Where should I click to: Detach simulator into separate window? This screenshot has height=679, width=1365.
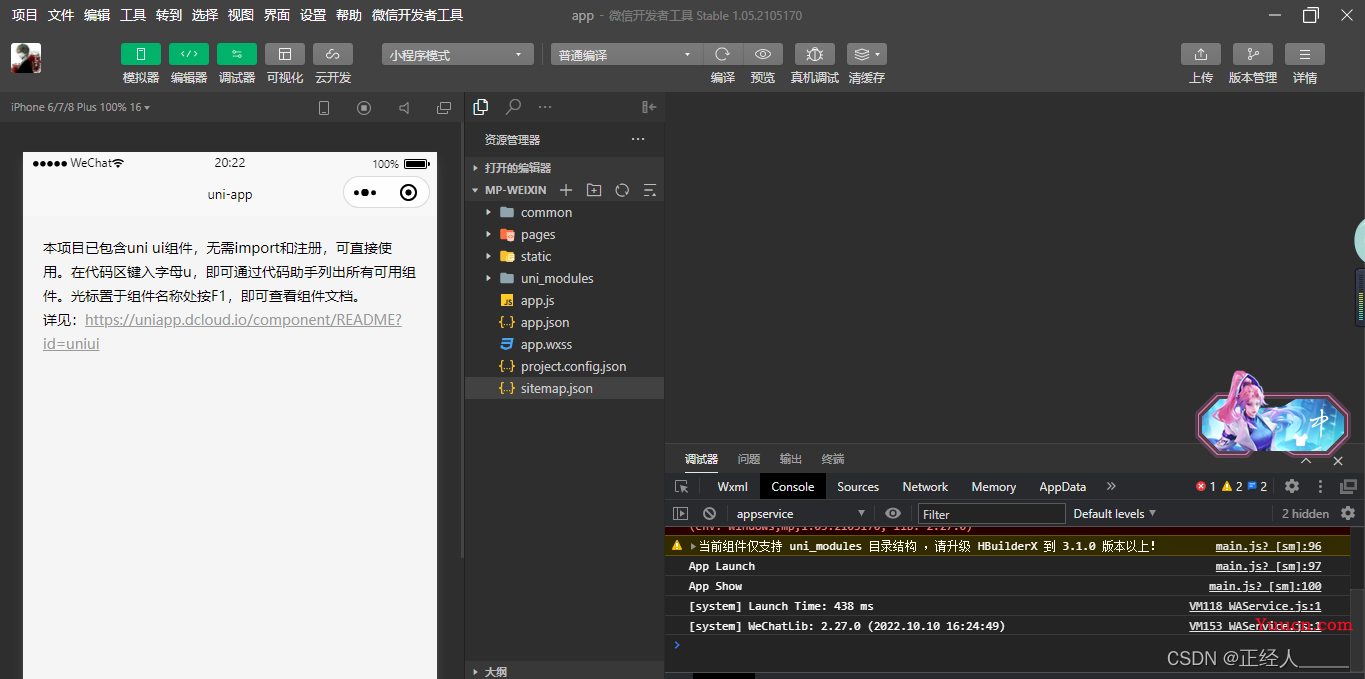[x=444, y=108]
